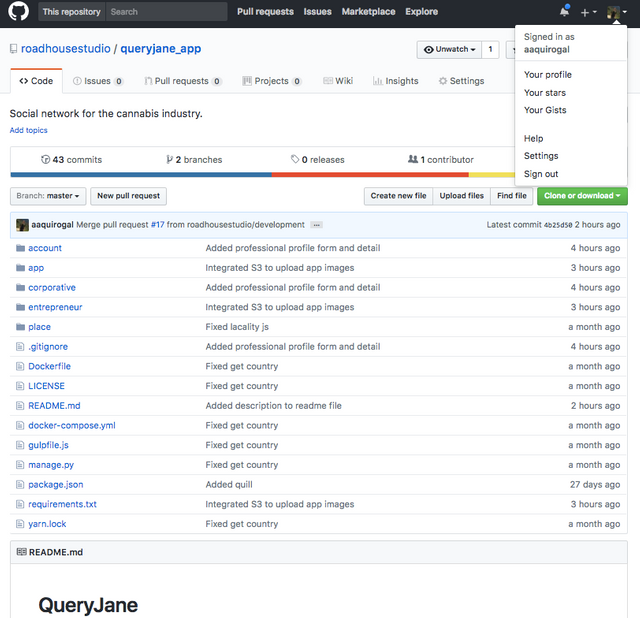The width and height of the screenshot is (640, 618).
Task: Select Sign out in user menu
Action: (x=541, y=174)
